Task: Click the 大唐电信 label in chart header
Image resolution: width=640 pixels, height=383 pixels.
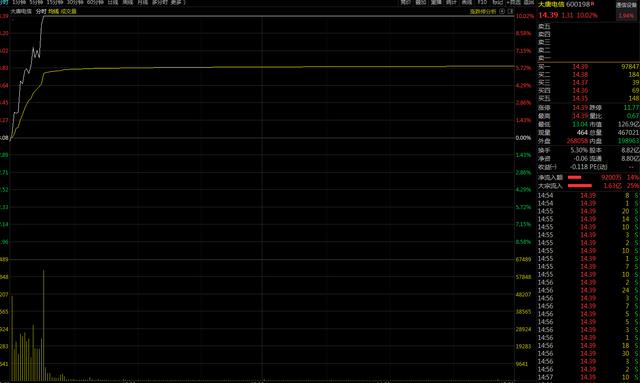Action: 21,11
